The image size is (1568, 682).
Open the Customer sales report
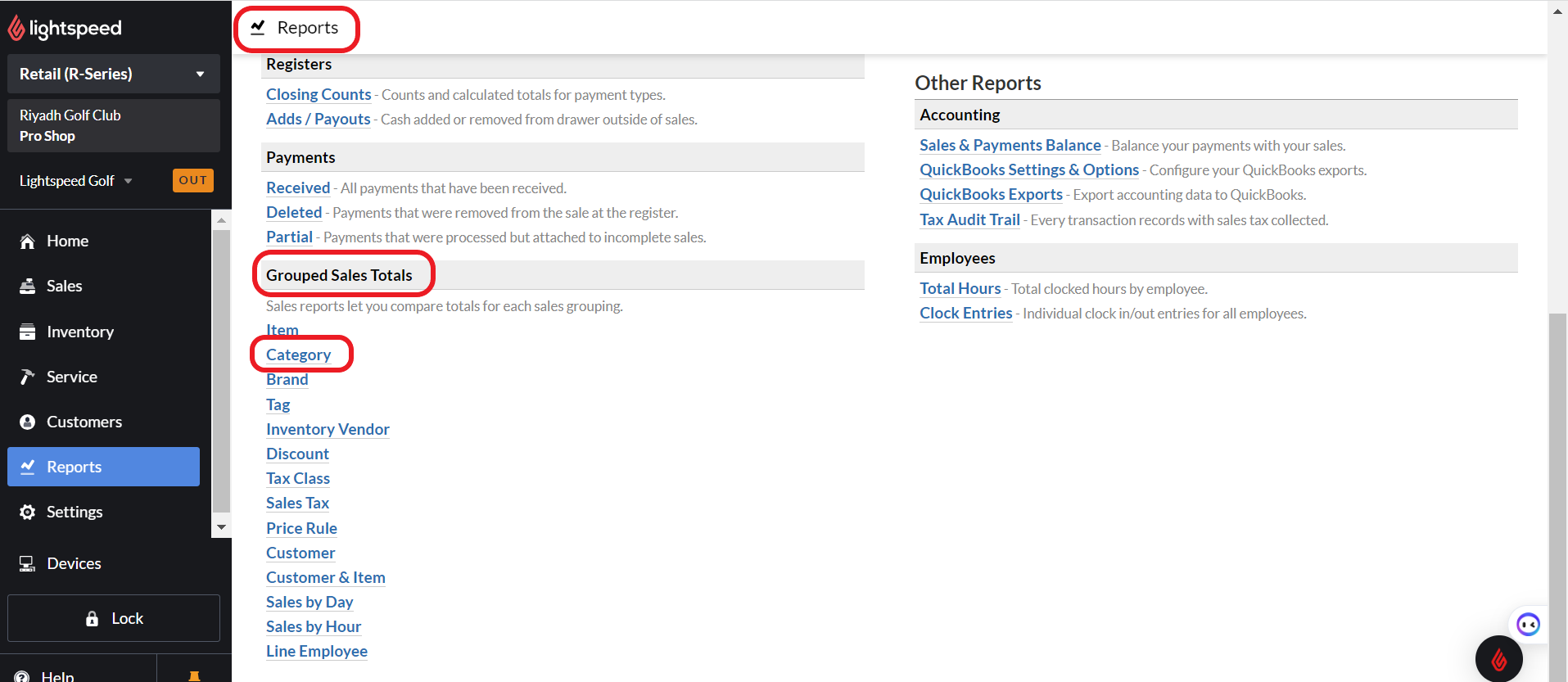[x=300, y=553]
